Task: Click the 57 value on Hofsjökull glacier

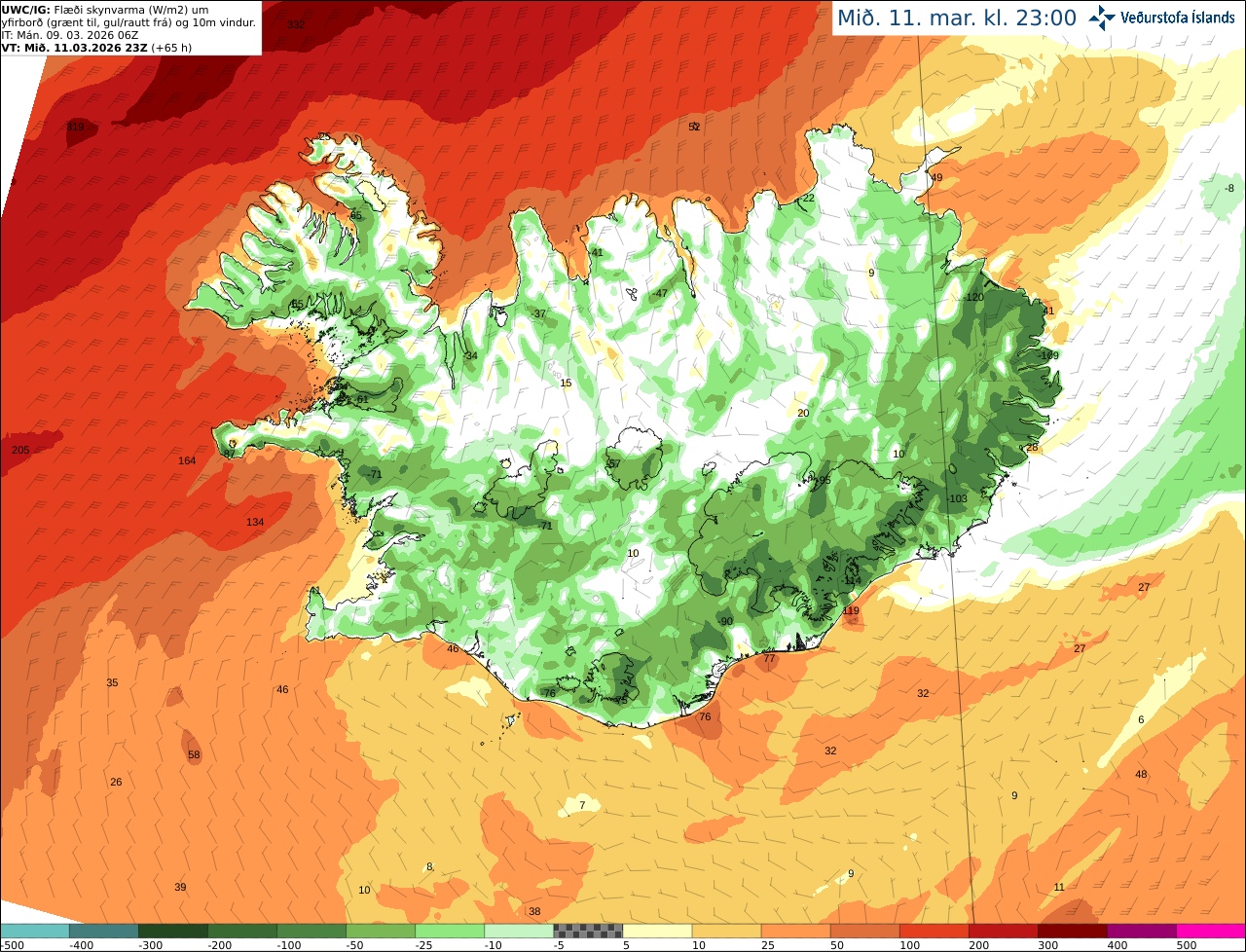Action: [x=614, y=464]
